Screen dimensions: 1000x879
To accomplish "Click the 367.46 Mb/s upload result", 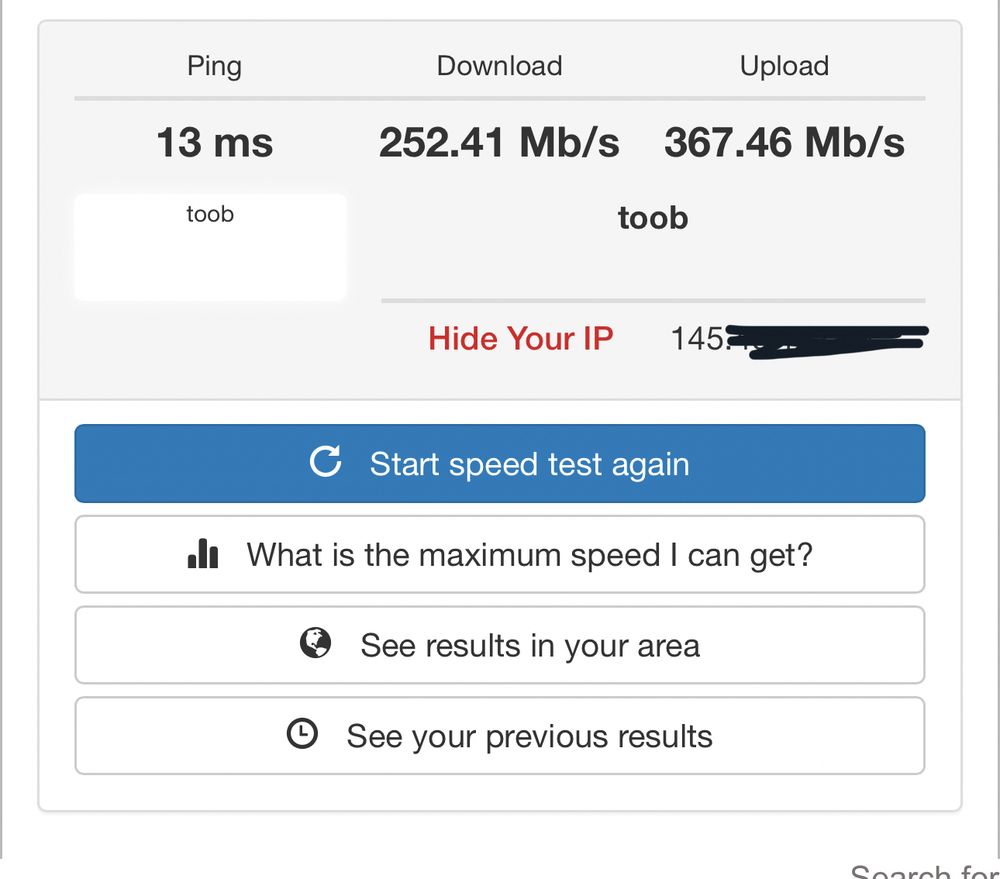I will click(x=784, y=143).
